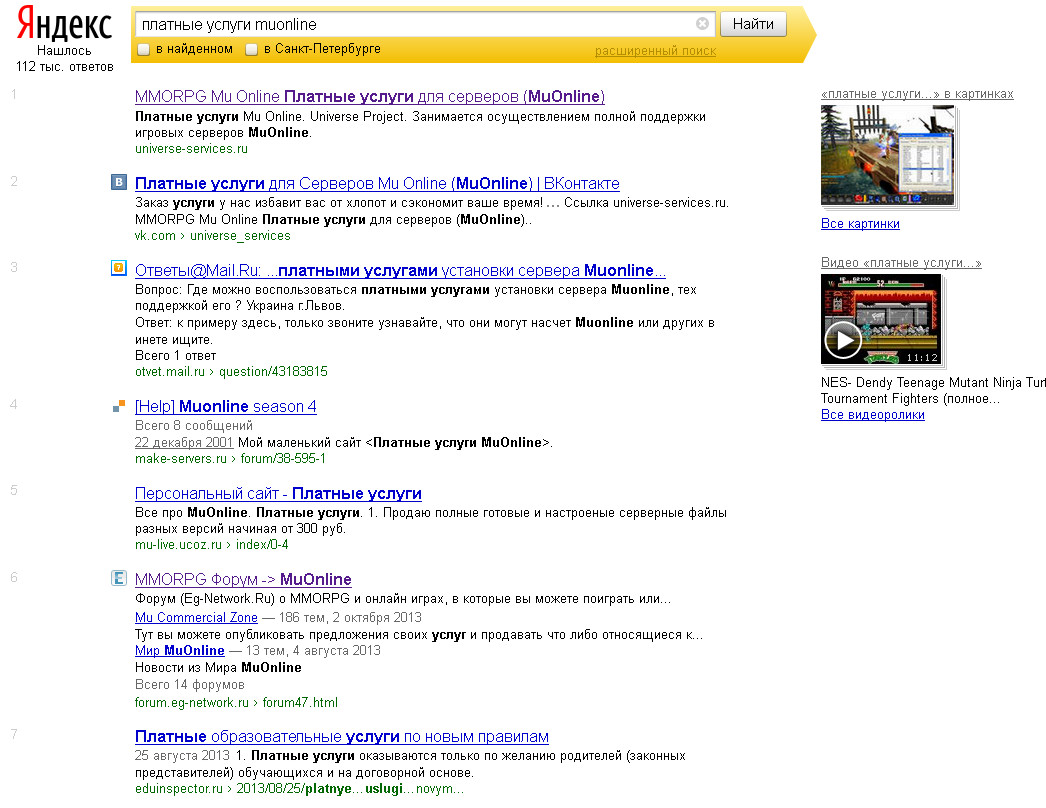1046x808 pixels.
Task: Click the Mail.Ru answers favicon
Action: (118, 268)
